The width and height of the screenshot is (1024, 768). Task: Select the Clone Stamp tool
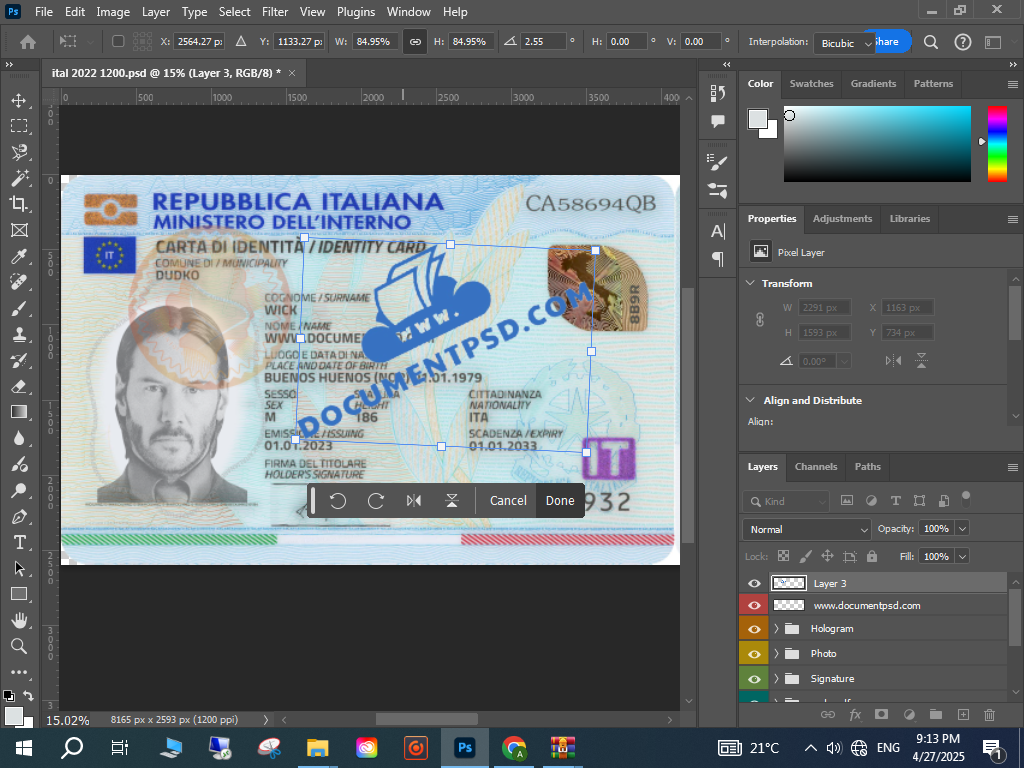[19, 334]
